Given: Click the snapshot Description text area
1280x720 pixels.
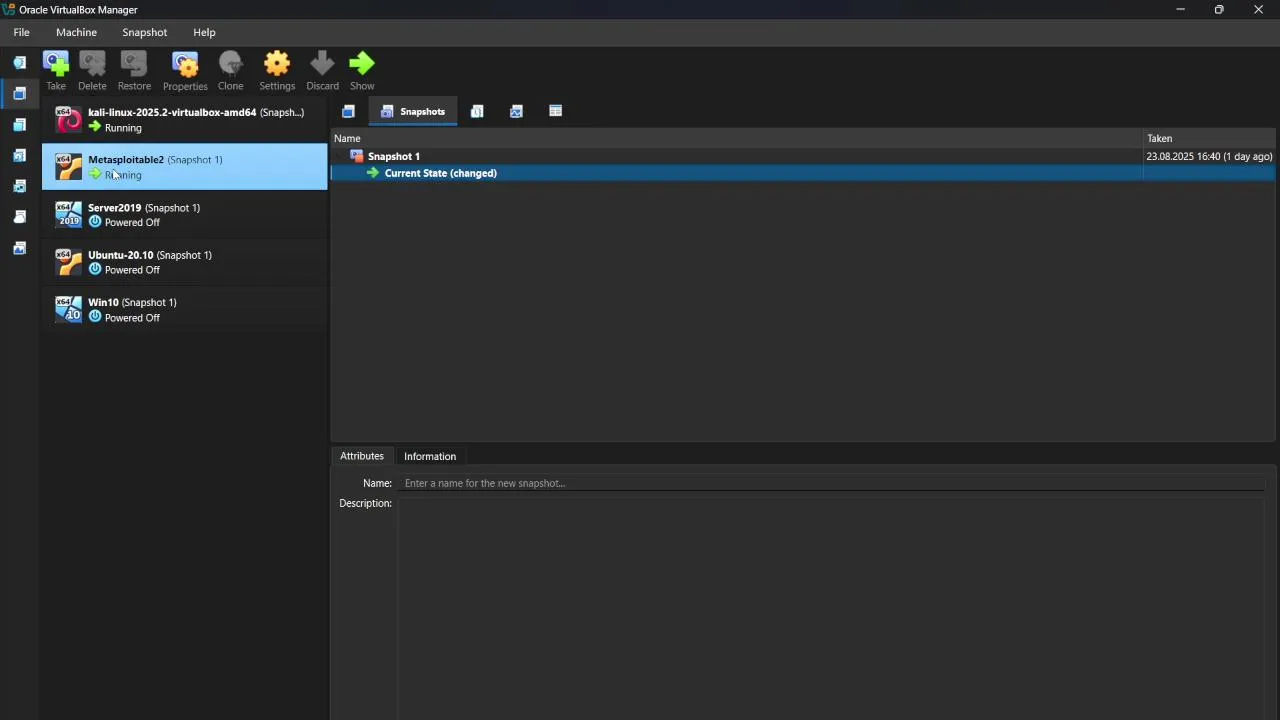Looking at the screenshot, I should [833, 607].
